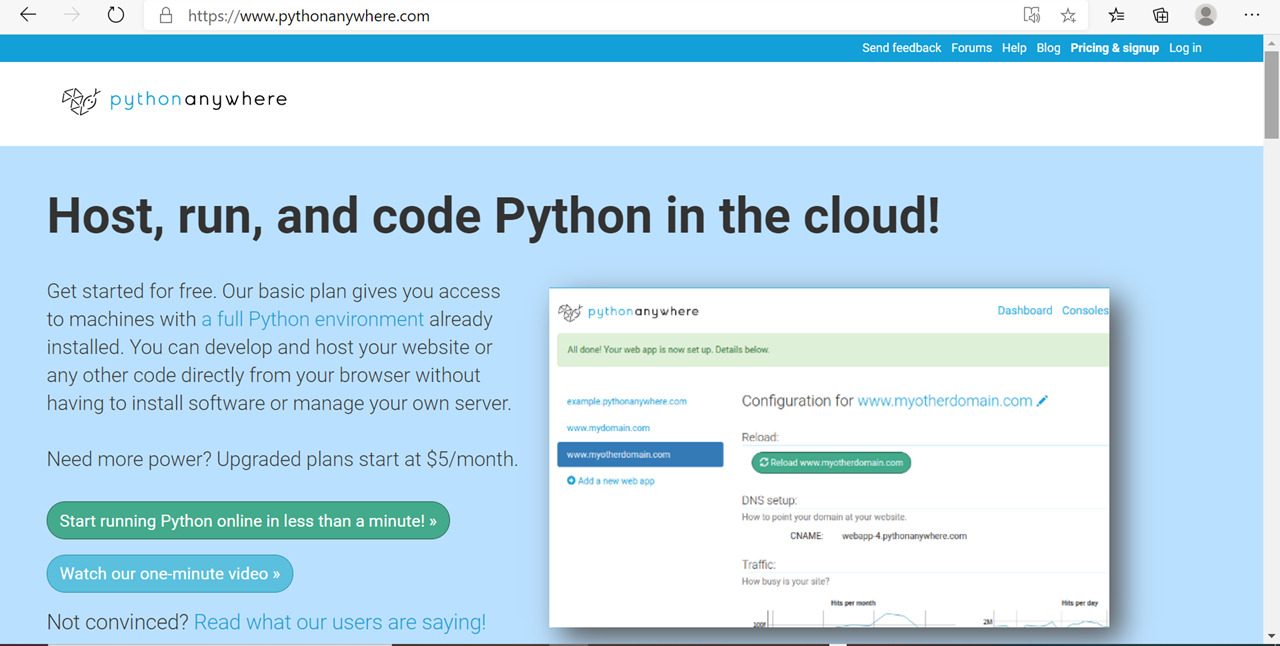
Task: Open the read aloud icon in address bar
Action: (x=1032, y=15)
